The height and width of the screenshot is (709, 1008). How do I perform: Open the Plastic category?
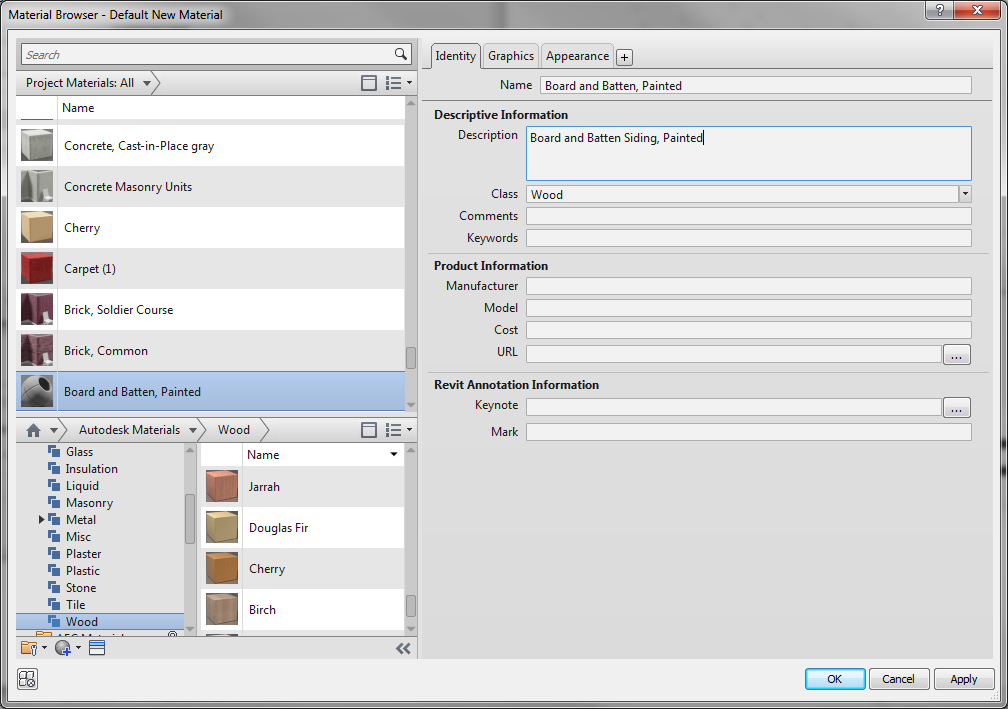pyautogui.click(x=82, y=571)
